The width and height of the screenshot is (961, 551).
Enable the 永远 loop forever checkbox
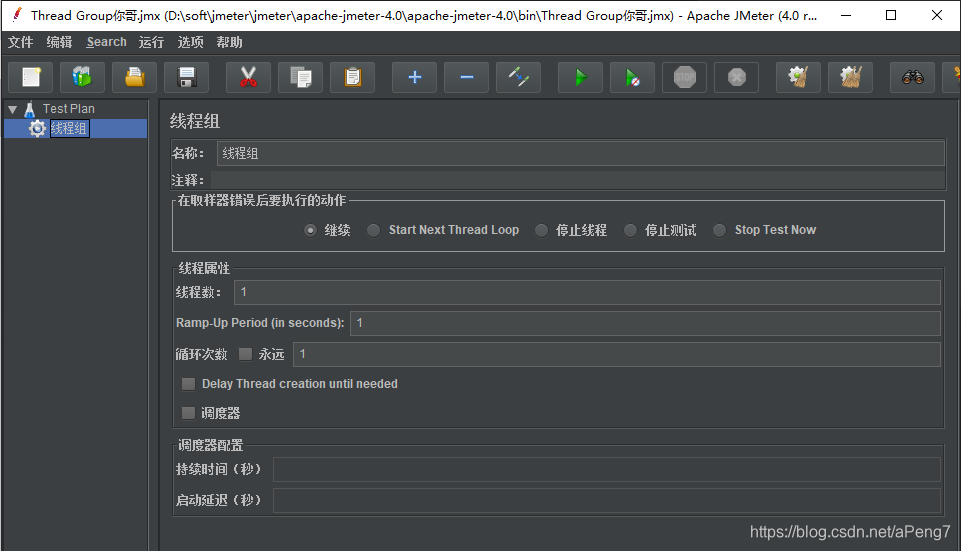245,354
